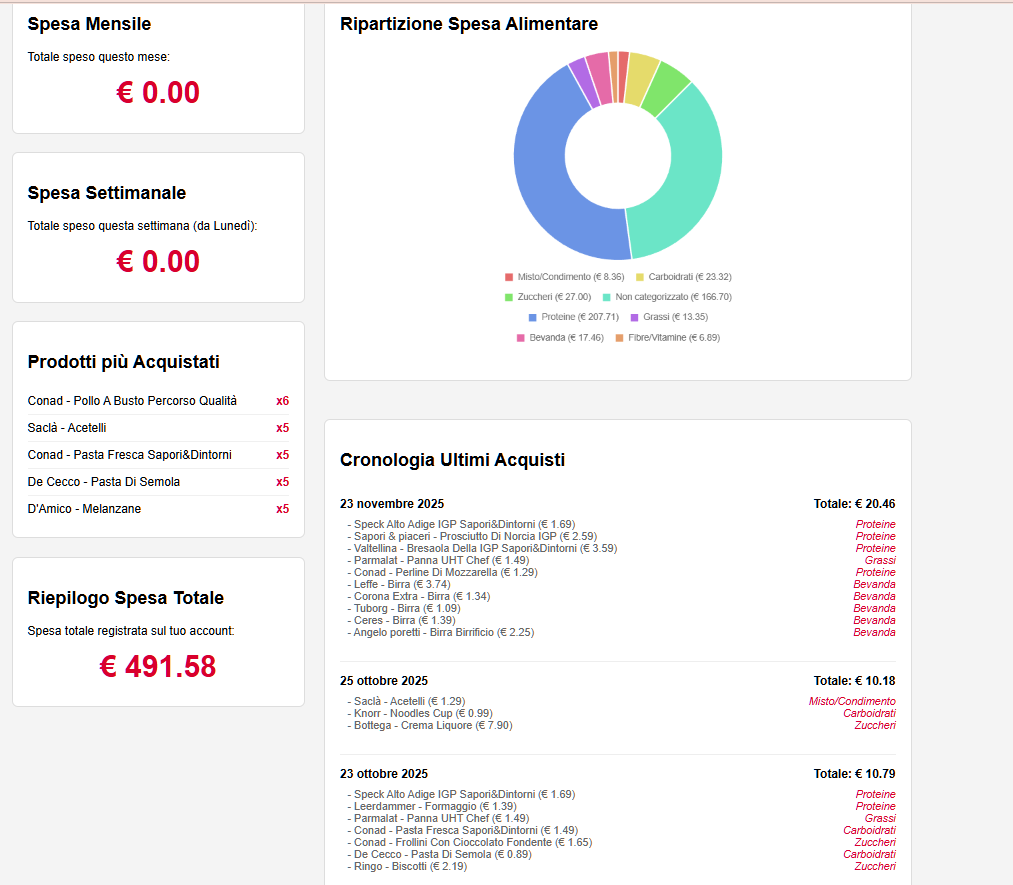Click the red Misto/Condimento legend swatch

click(509, 277)
